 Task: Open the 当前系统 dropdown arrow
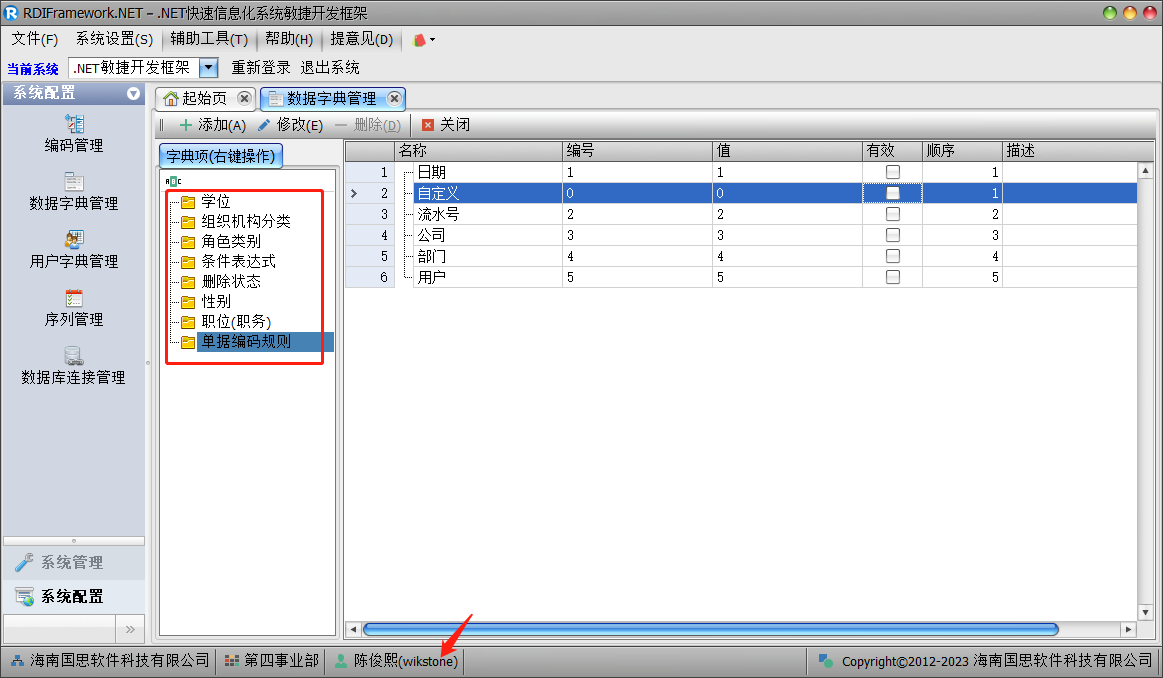point(208,68)
